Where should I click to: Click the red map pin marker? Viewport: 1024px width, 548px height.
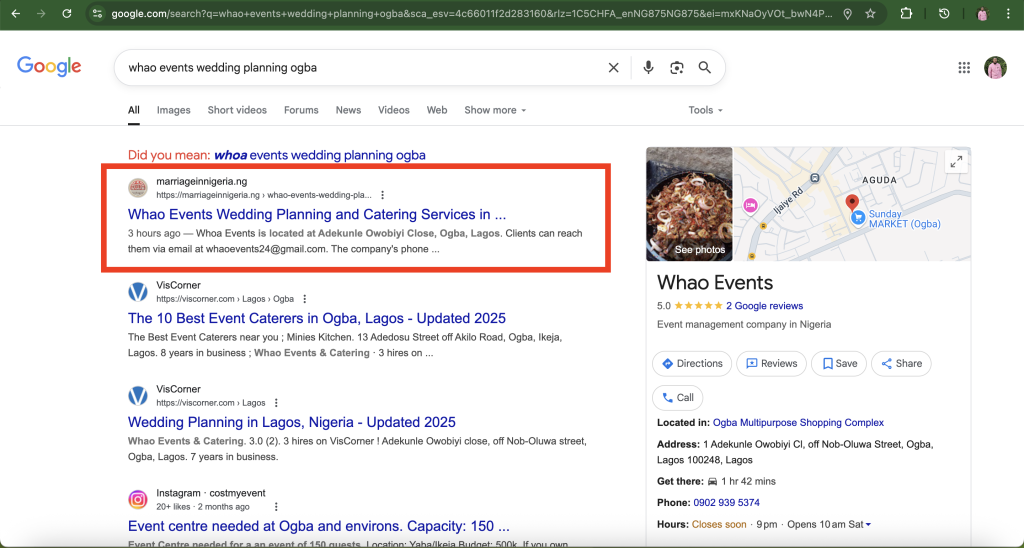click(x=852, y=203)
